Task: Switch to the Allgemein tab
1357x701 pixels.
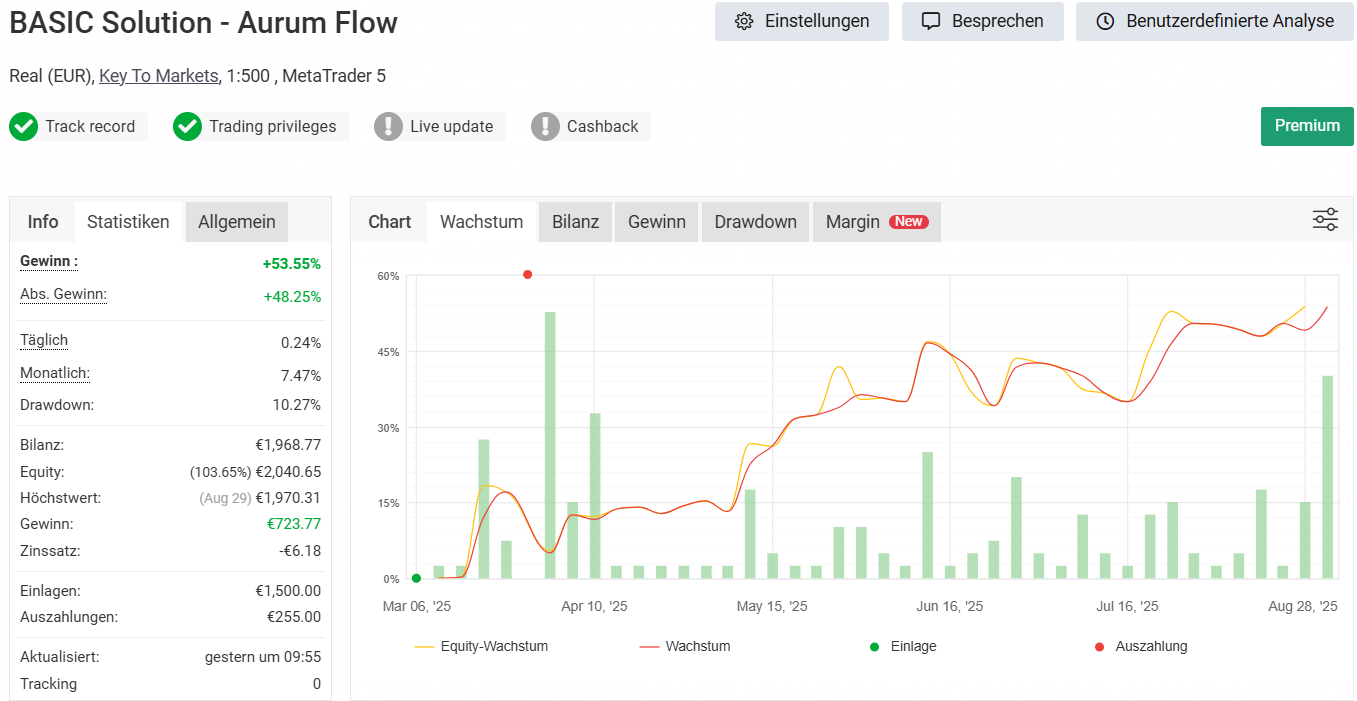Action: pos(237,222)
